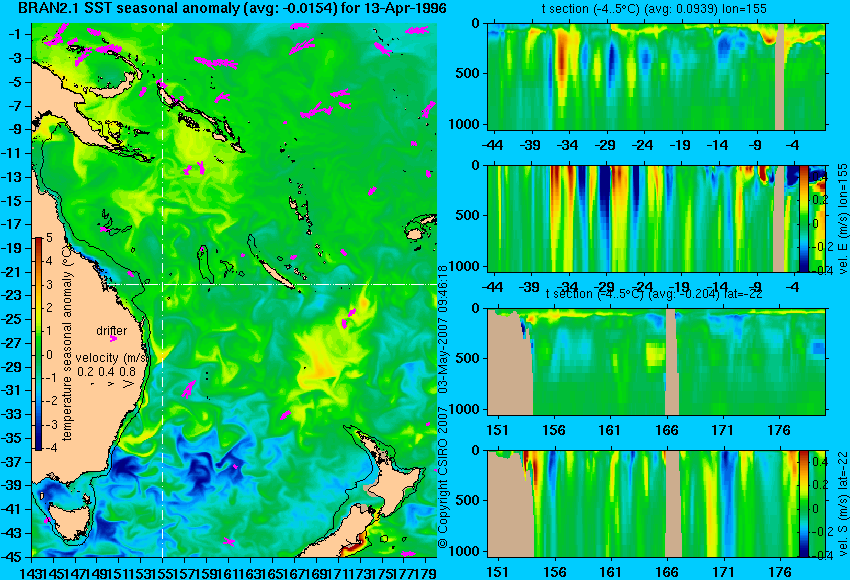Click the velocity scale arrows under 0.2 0.4 0.8
The image size is (850, 580).
point(111,384)
